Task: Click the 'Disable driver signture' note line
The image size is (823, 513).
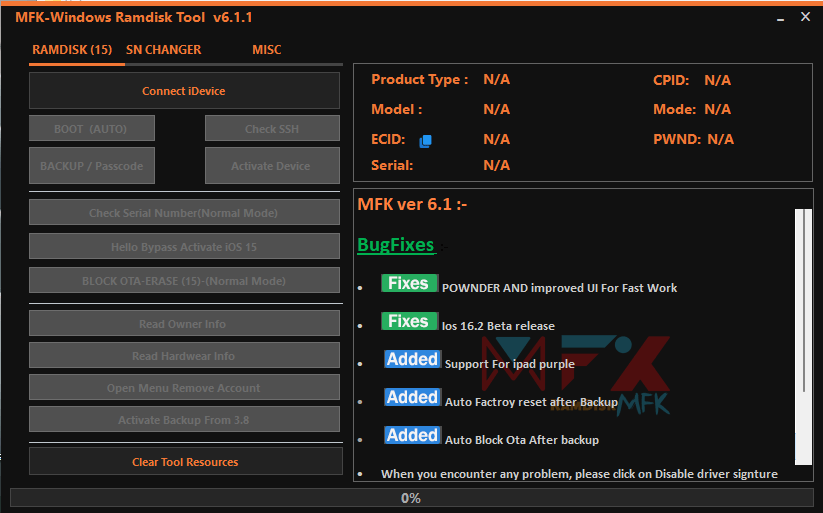Action: click(579, 474)
